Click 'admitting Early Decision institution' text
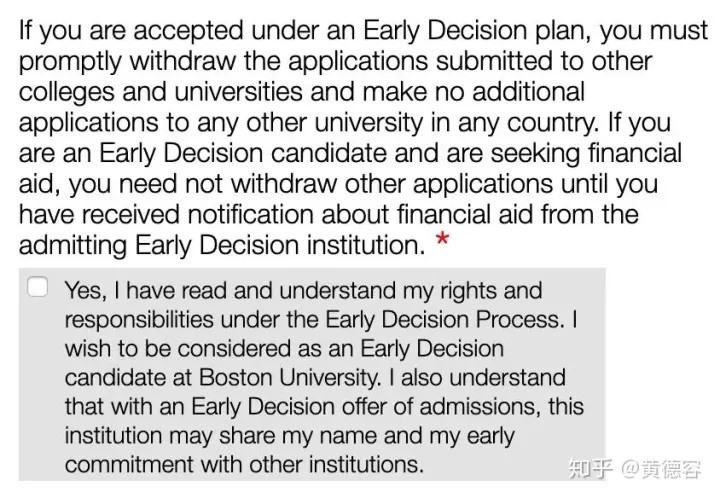This screenshot has width=720, height=498. (222, 245)
